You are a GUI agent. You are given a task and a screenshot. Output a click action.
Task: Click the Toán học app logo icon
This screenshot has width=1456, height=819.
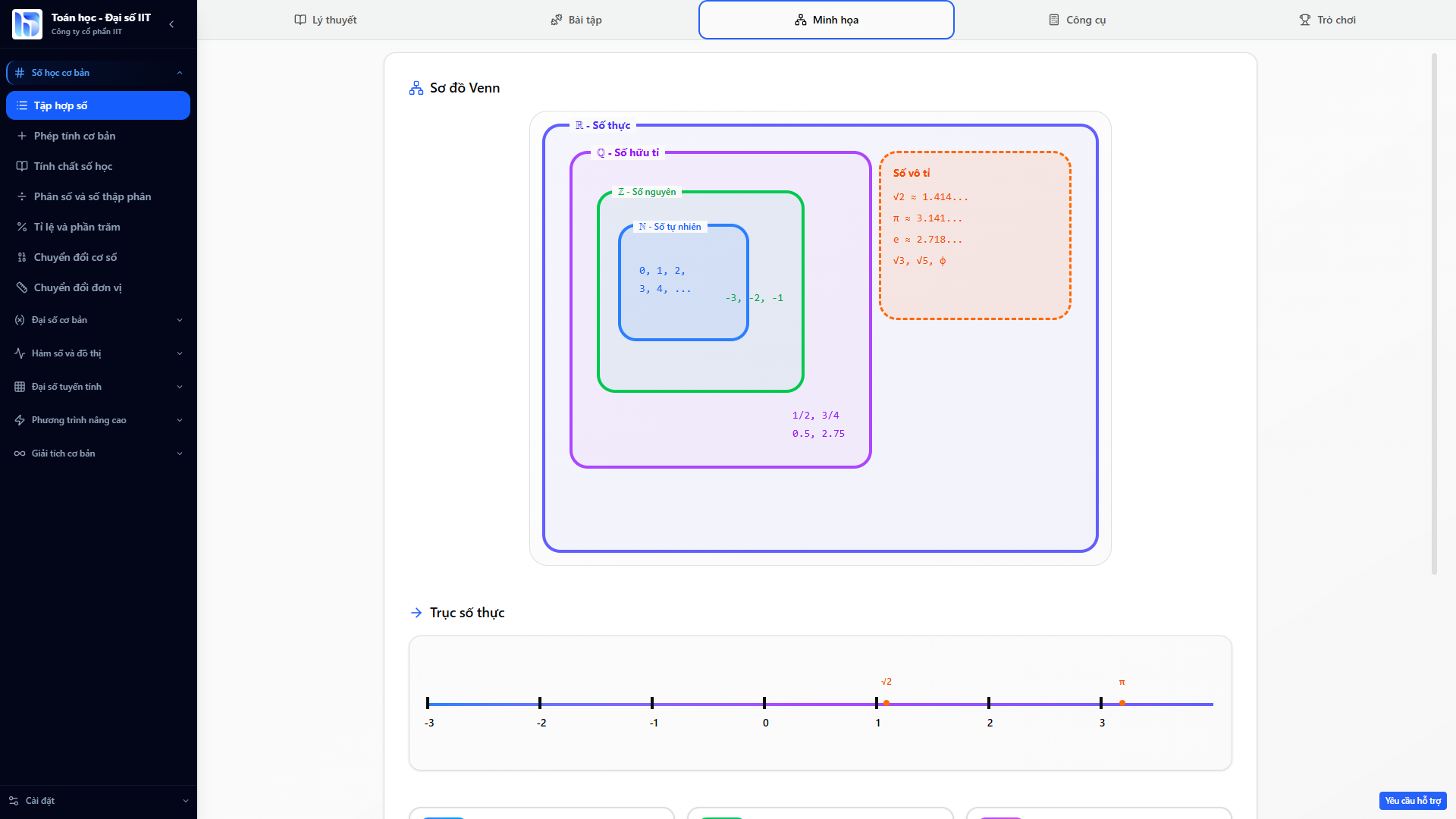click(x=27, y=24)
